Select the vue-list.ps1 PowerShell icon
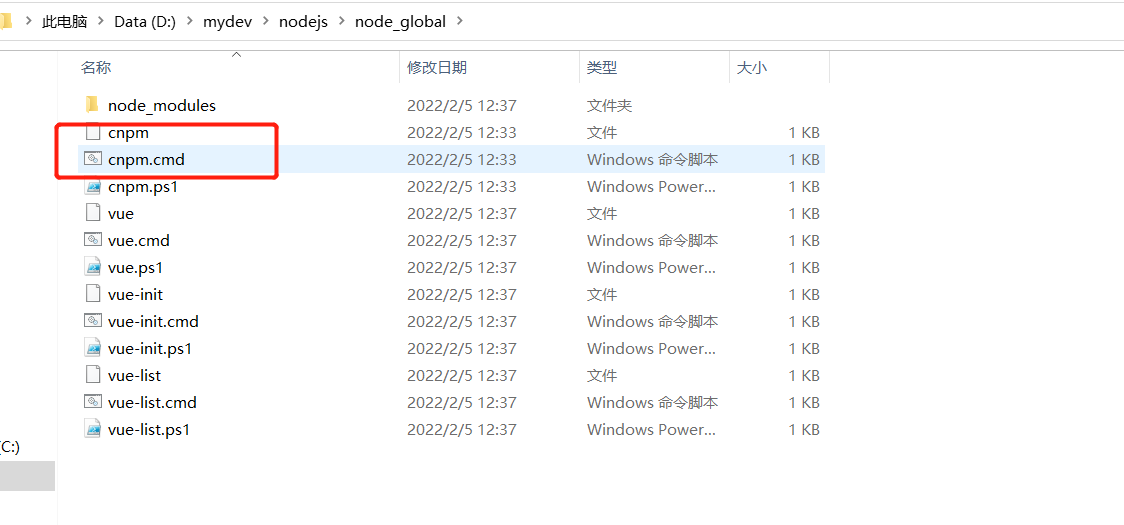Image resolution: width=1124 pixels, height=525 pixels. 92,430
